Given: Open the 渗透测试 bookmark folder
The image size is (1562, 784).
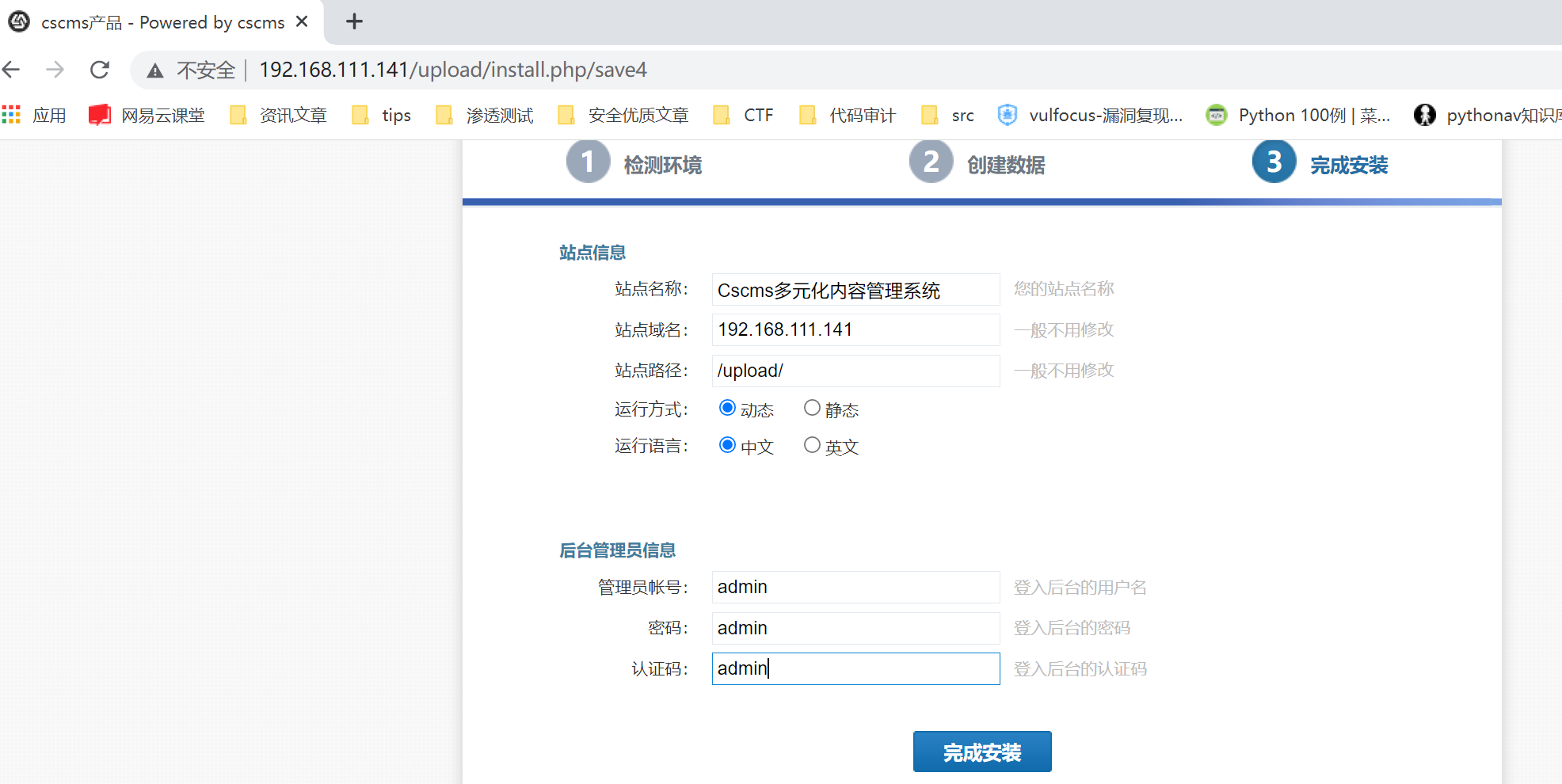Looking at the screenshot, I should (x=485, y=115).
